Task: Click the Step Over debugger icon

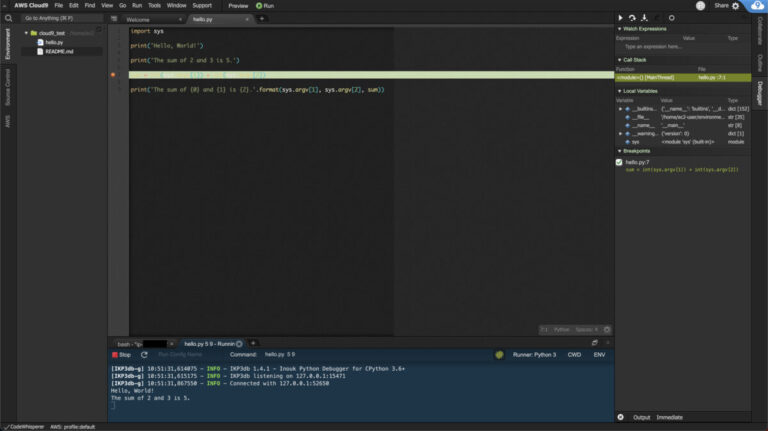Action: tap(632, 17)
